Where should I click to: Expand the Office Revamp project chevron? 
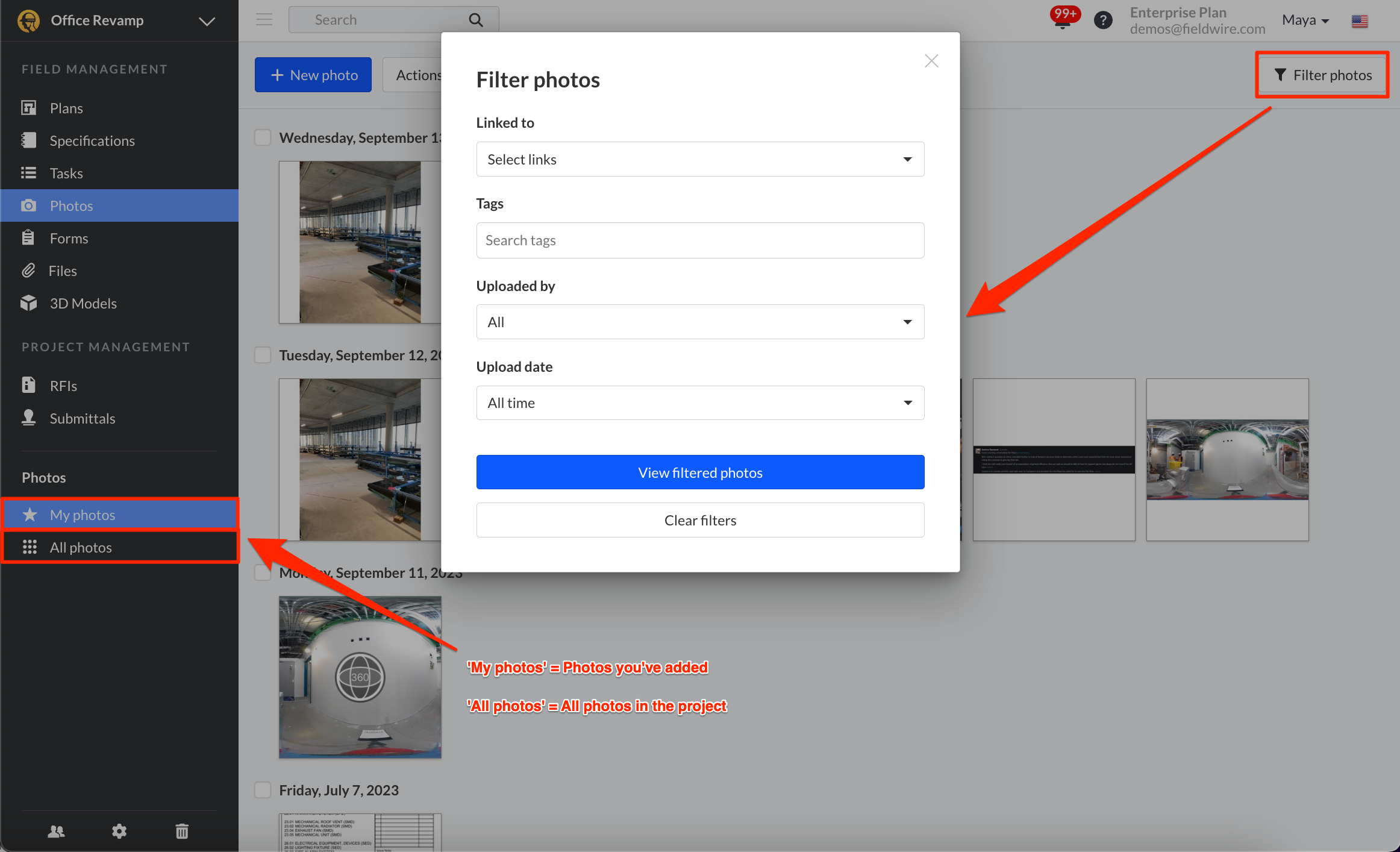pyautogui.click(x=207, y=21)
